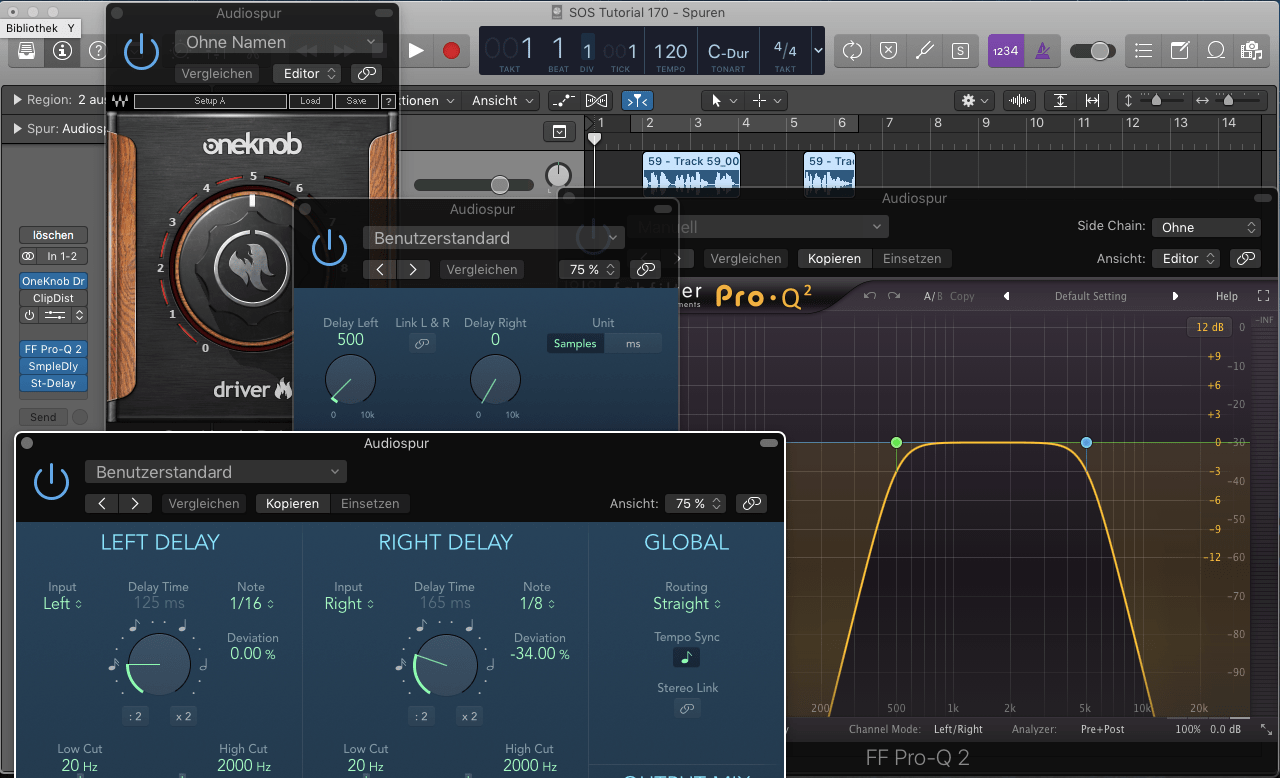Open the tuner from the control bar

tap(925, 50)
